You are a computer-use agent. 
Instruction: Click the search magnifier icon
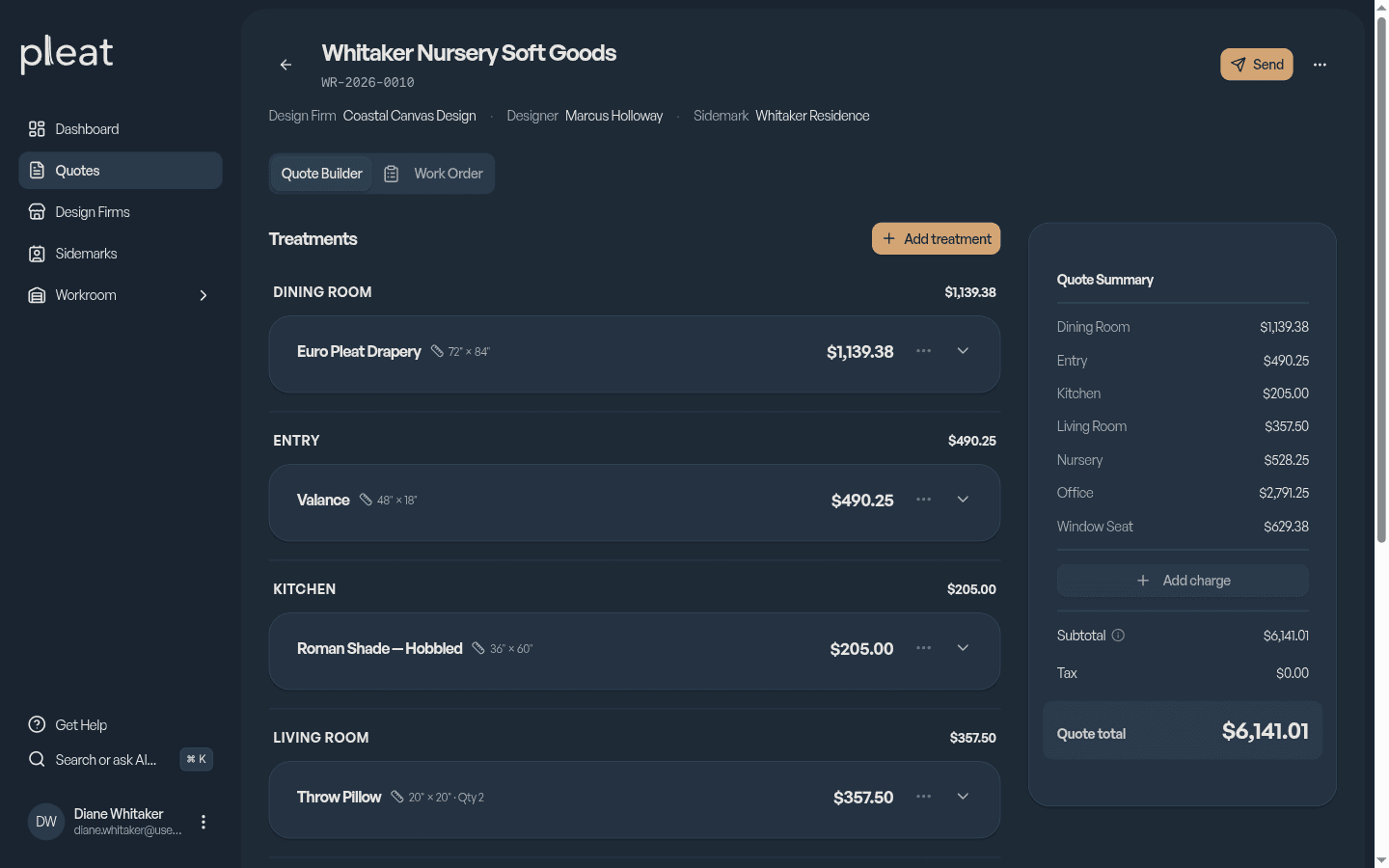point(37,760)
